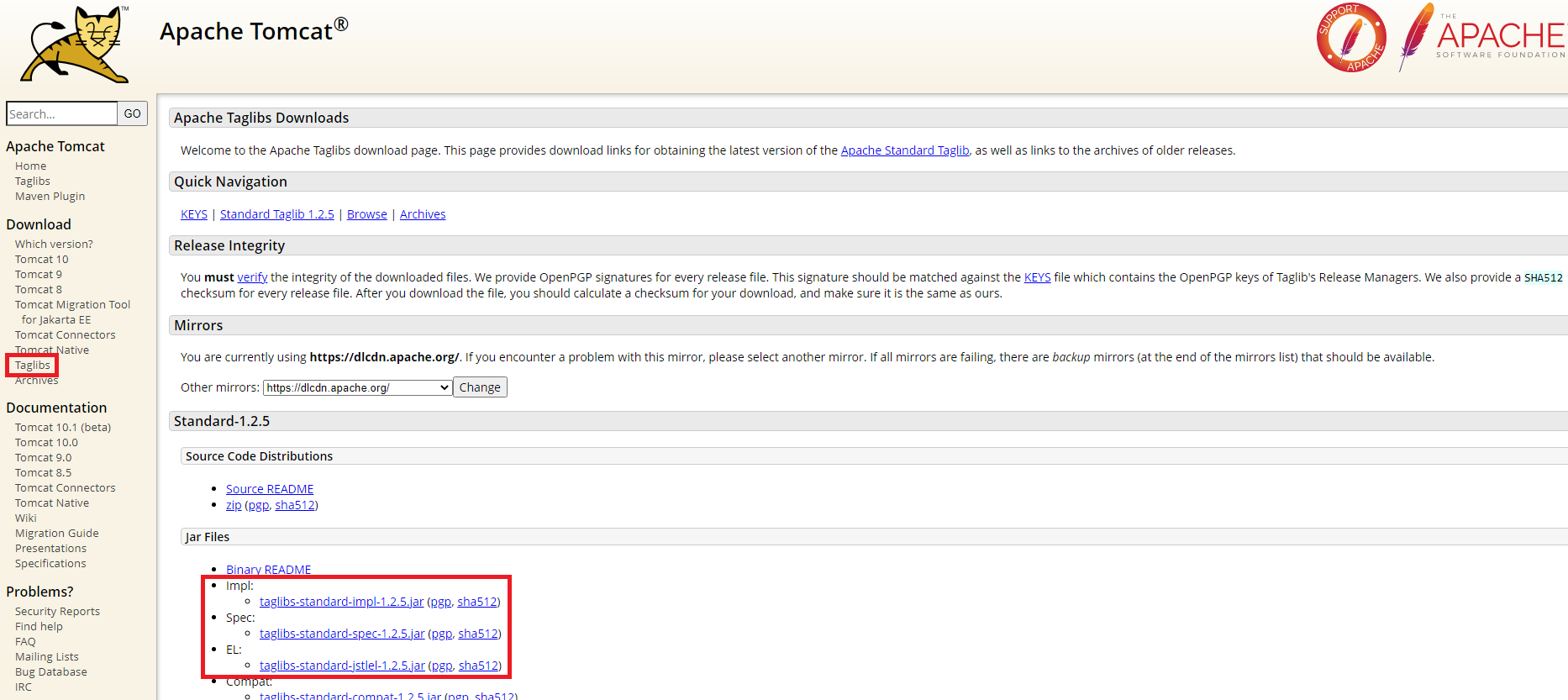Image resolution: width=1568 pixels, height=700 pixels.
Task: Open Tomcat 9.0 documentation
Action: click(x=44, y=458)
